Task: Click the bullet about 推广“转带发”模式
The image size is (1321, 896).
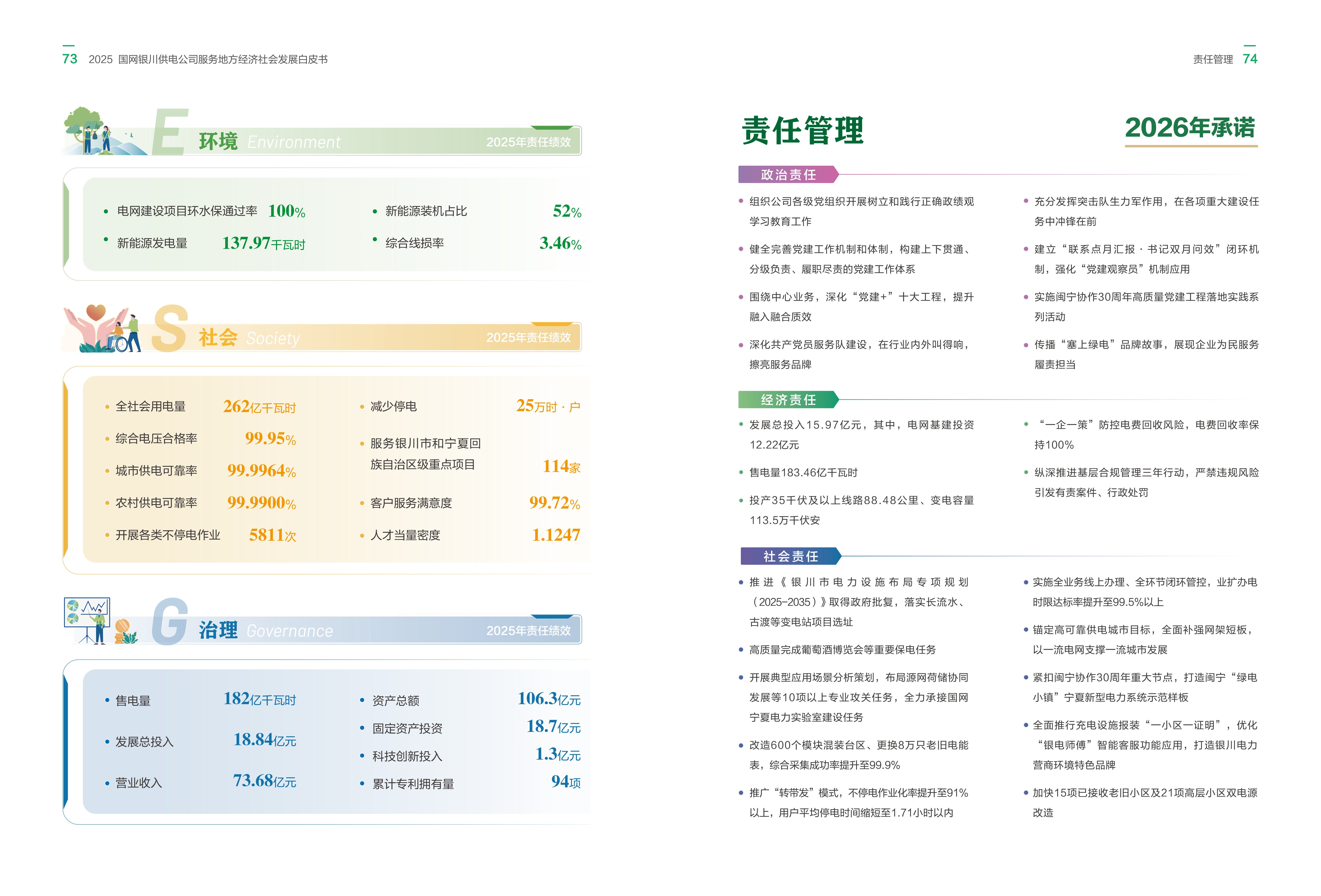Action: click(858, 803)
